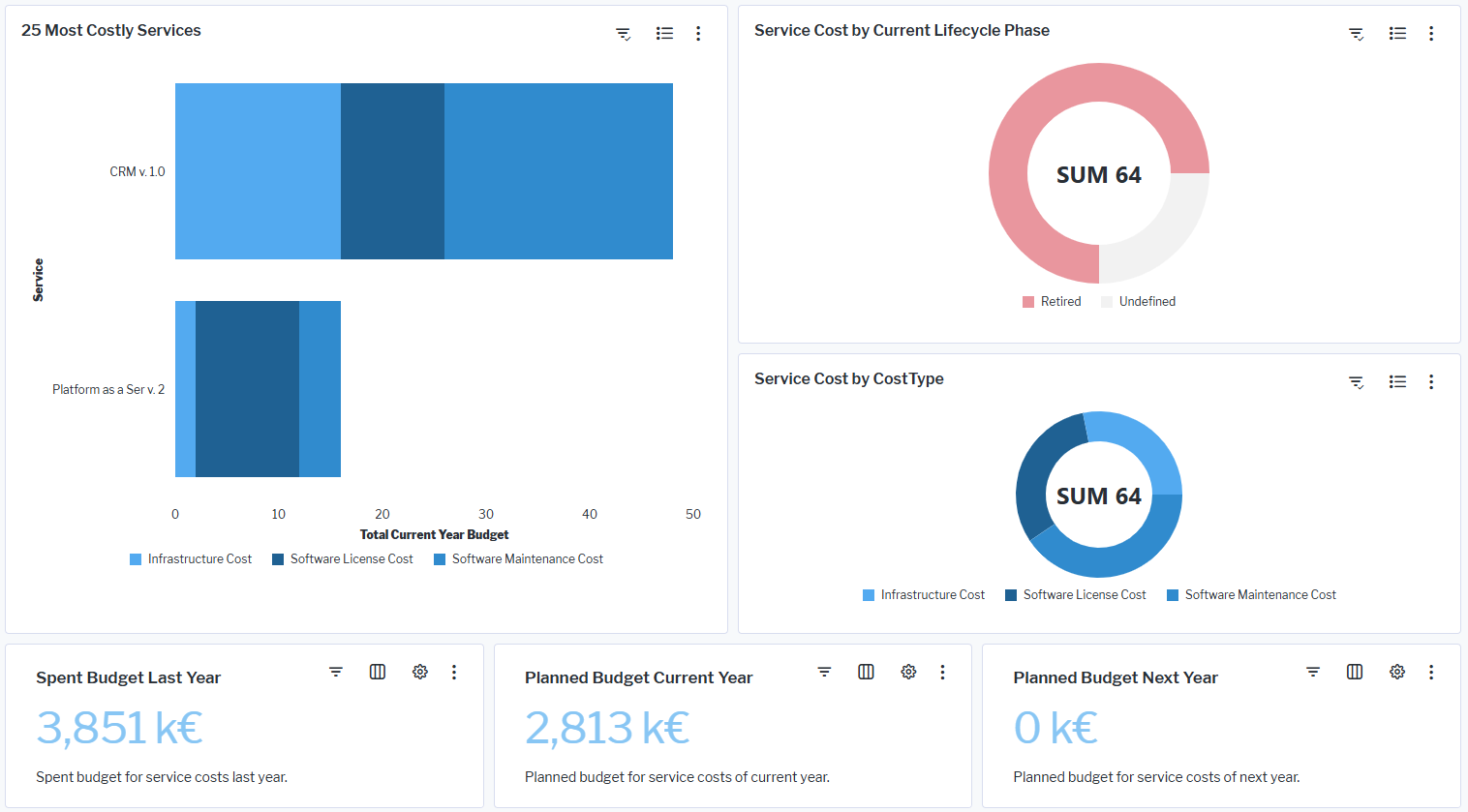Open filter icon in Lifecycle Phase widget
This screenshot has width=1468, height=812.
click(x=1356, y=34)
